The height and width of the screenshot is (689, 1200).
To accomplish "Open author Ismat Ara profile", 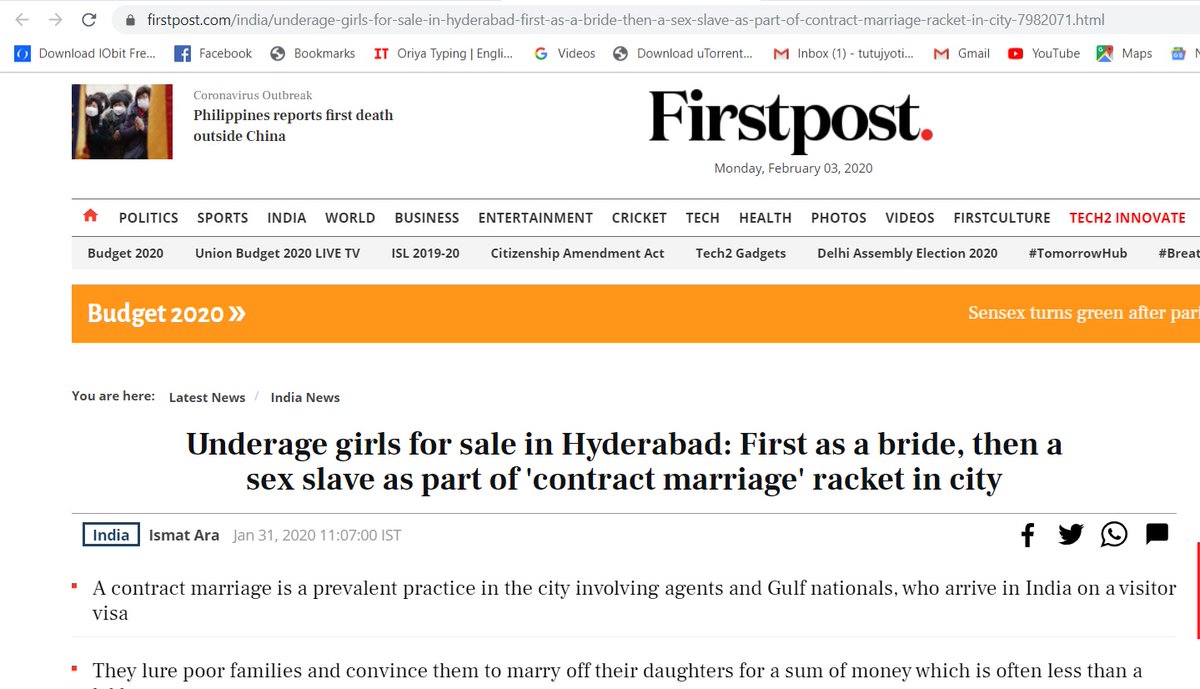I will [x=184, y=535].
